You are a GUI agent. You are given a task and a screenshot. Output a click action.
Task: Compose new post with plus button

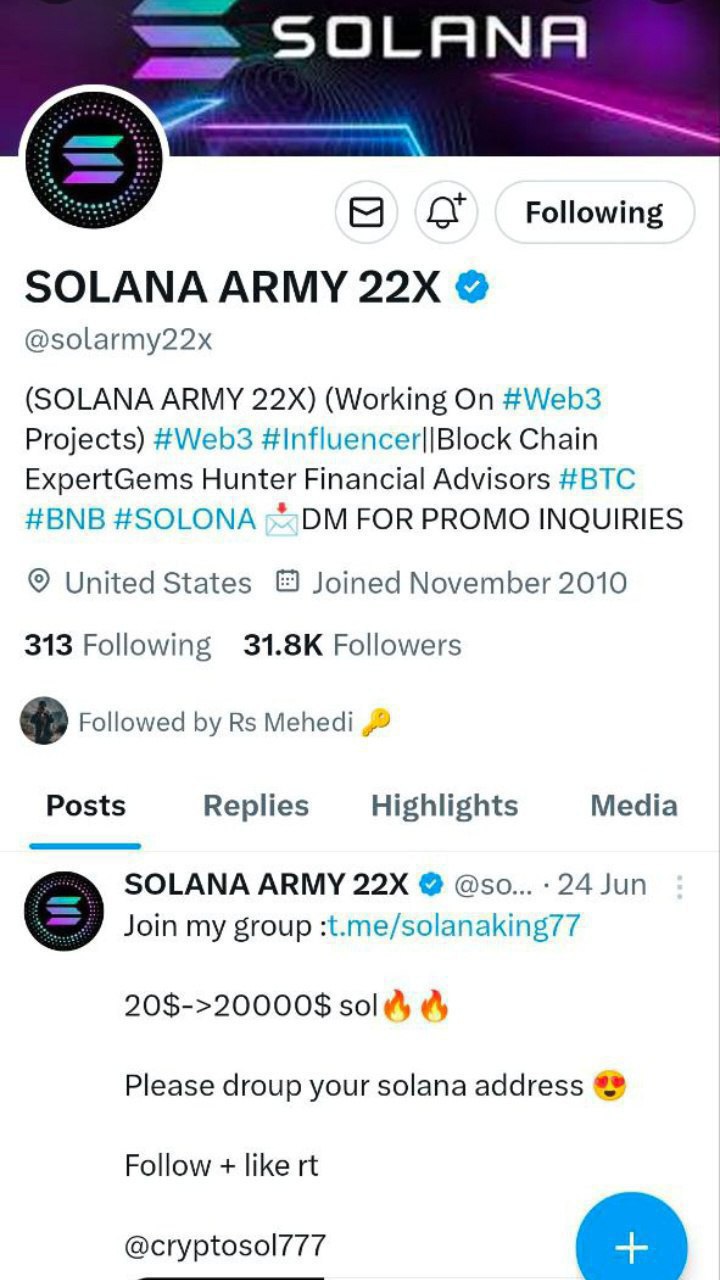[x=631, y=1247]
